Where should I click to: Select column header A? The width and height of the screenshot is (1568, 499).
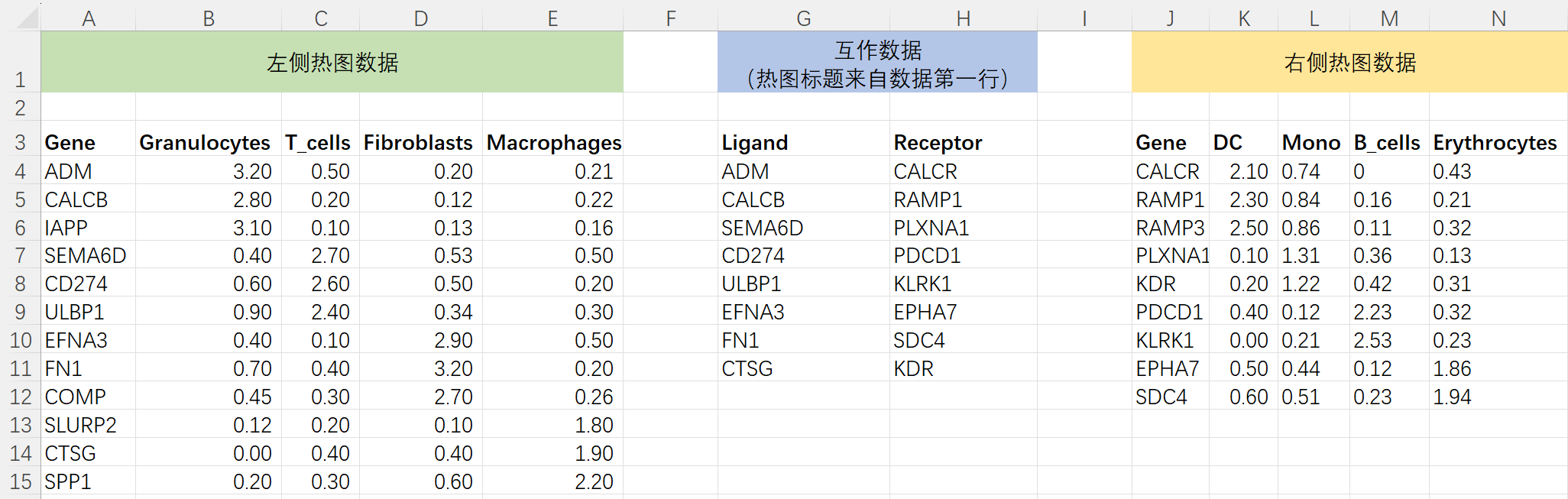pos(88,17)
